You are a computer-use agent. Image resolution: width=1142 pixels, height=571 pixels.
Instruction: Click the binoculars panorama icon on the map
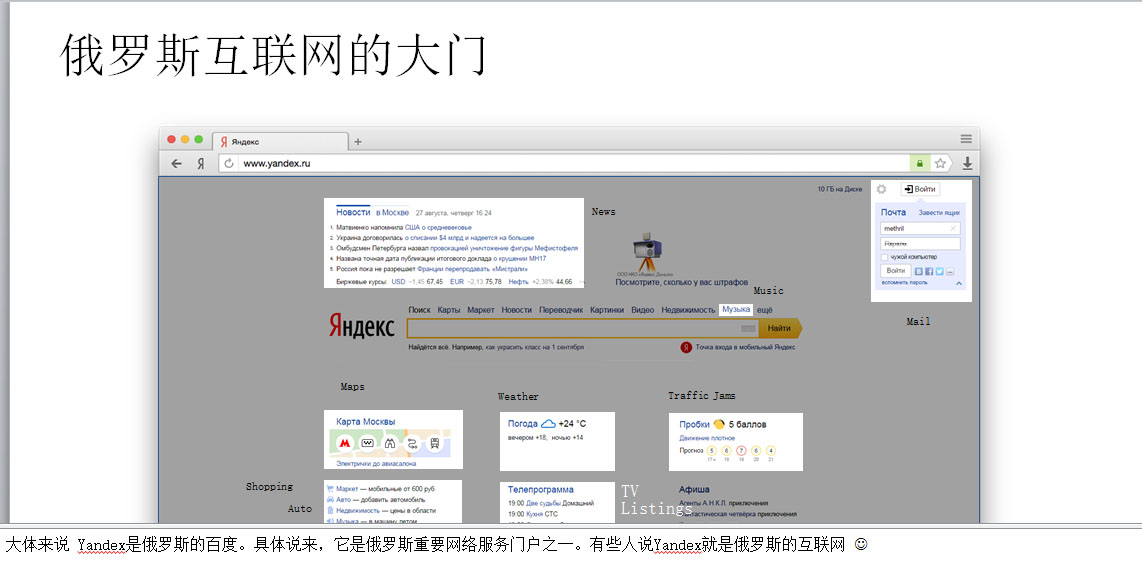390,443
